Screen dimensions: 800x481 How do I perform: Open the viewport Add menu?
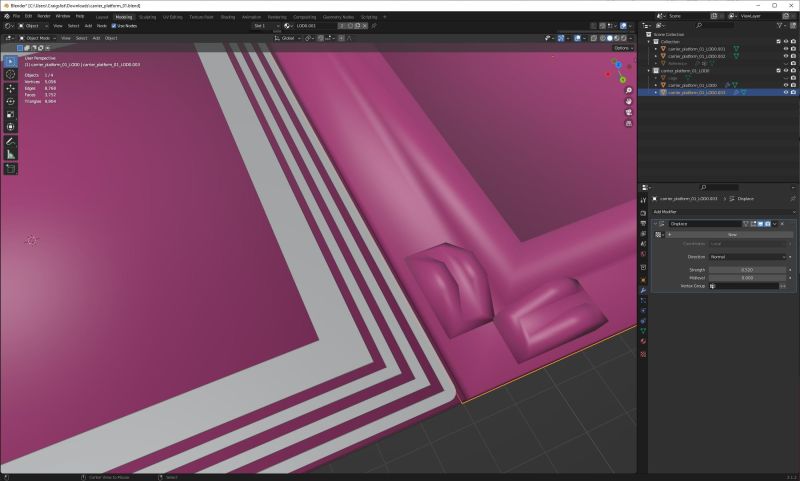coord(96,38)
